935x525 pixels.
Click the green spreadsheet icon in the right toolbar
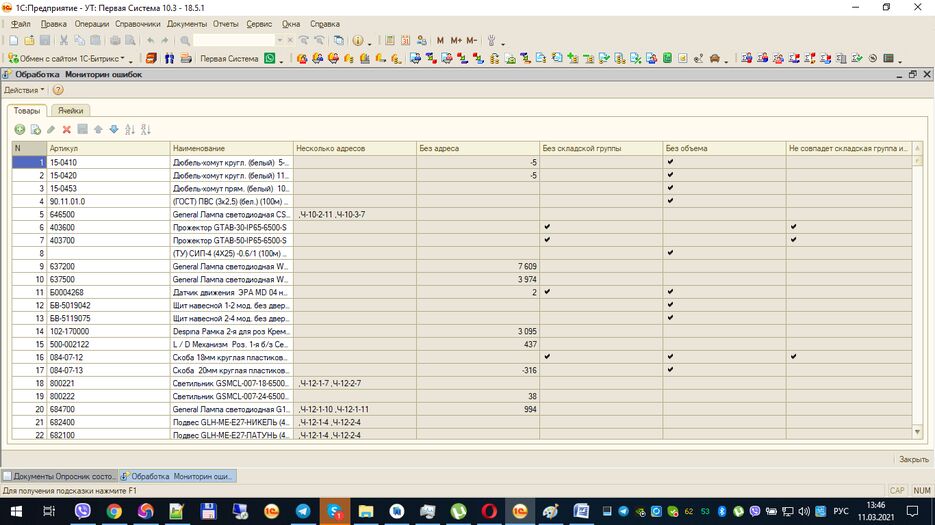pos(667,58)
